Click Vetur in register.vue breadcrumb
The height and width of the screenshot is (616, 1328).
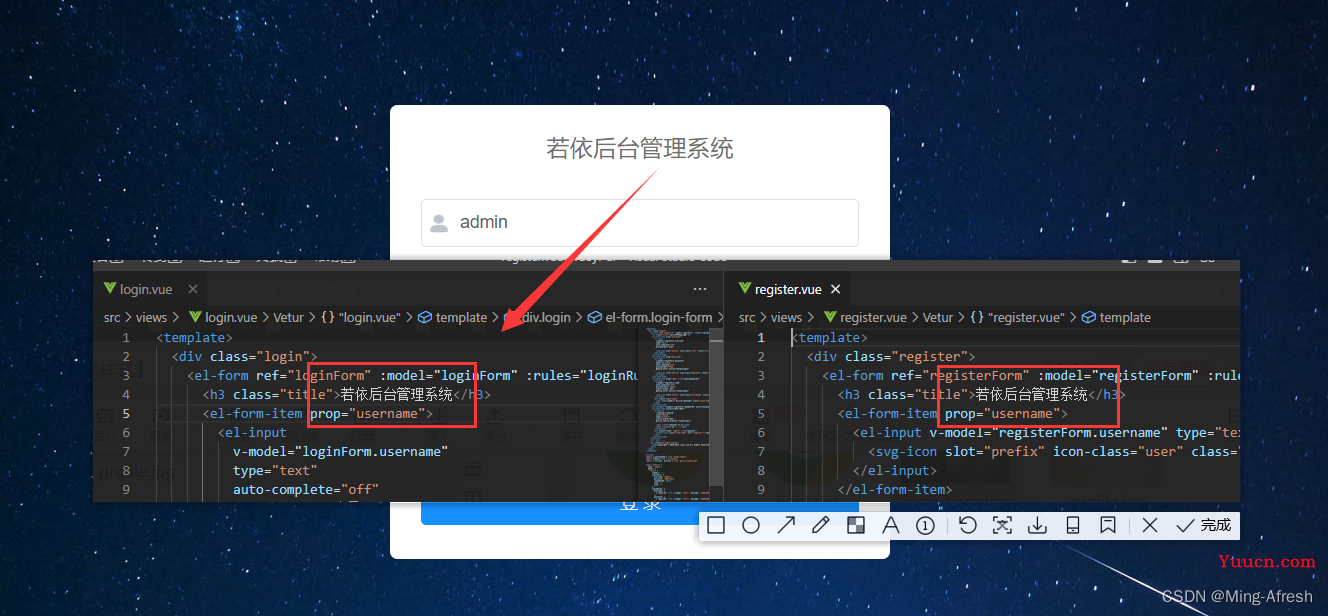(938, 317)
